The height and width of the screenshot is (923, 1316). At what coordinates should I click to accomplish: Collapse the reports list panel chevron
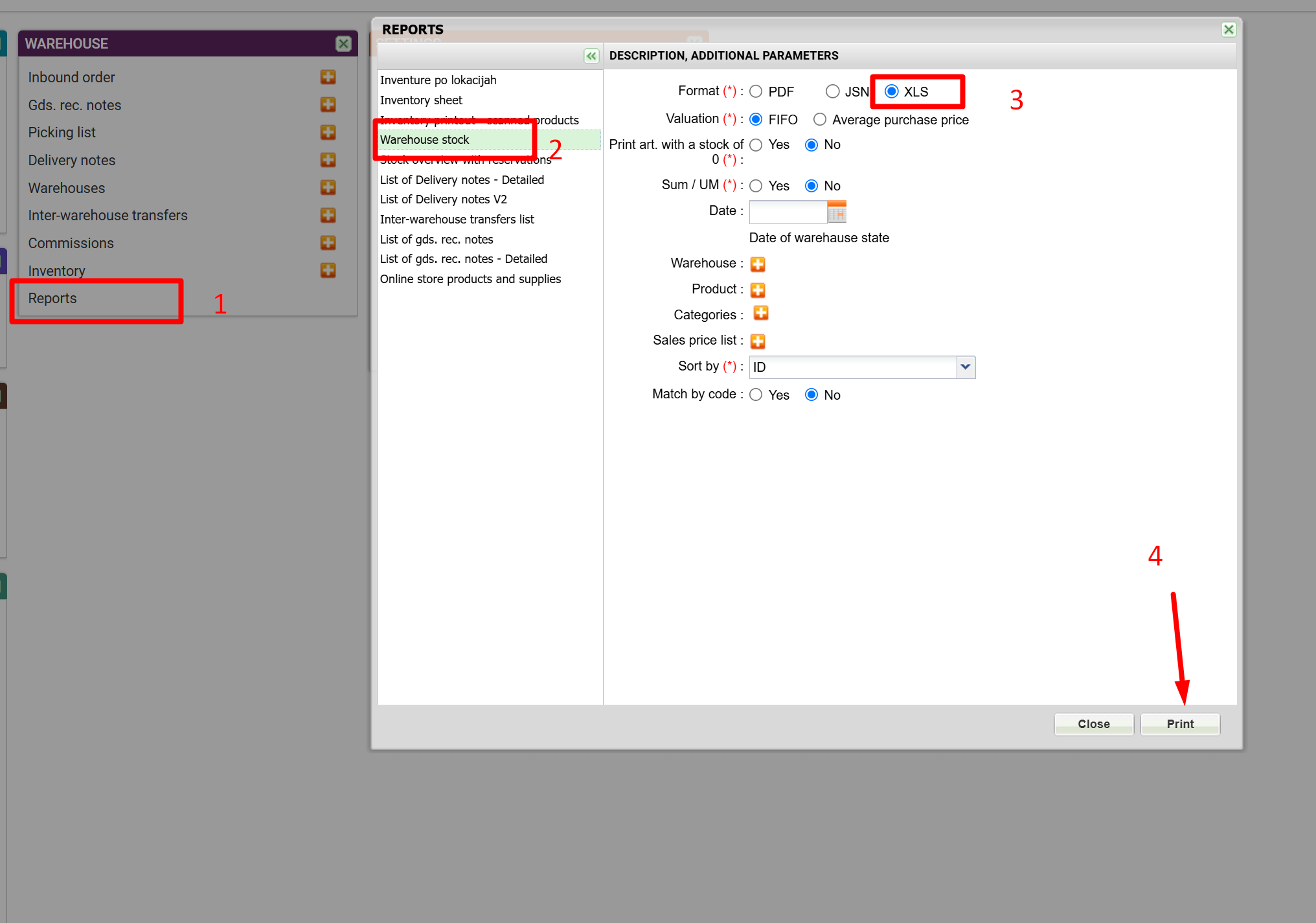click(x=591, y=56)
